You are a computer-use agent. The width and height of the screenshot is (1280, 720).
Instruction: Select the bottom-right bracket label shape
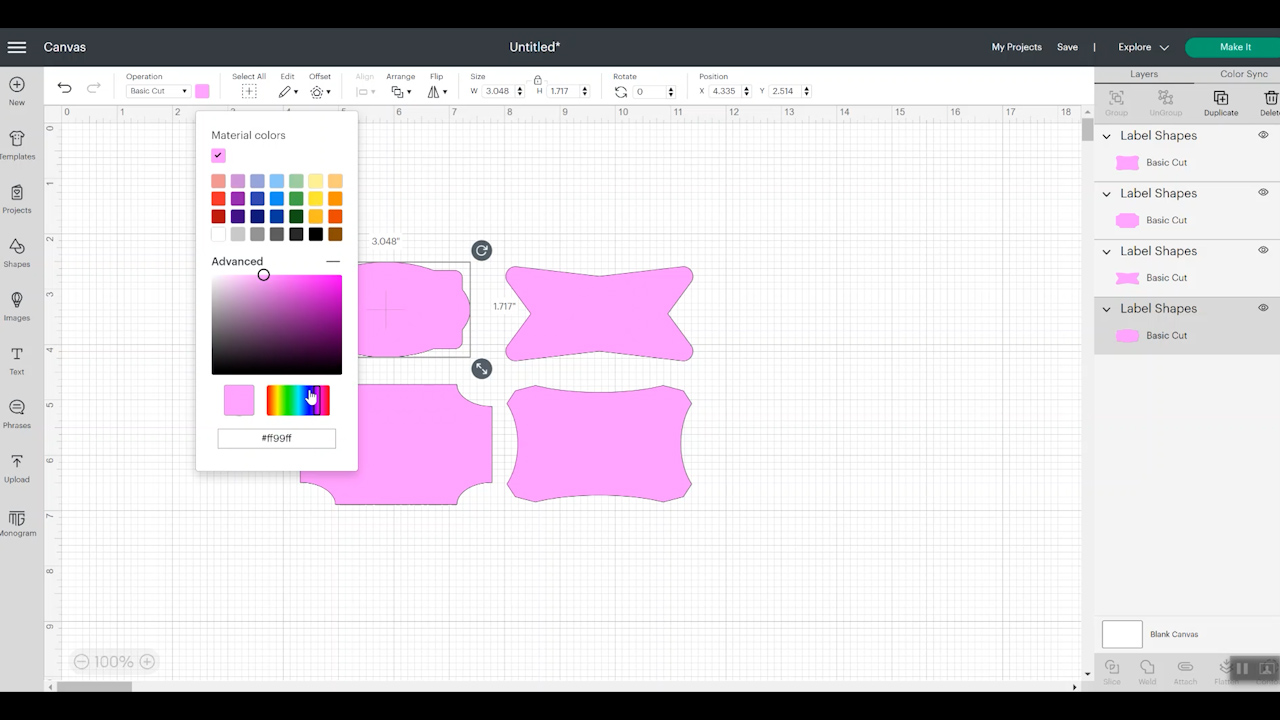click(599, 443)
